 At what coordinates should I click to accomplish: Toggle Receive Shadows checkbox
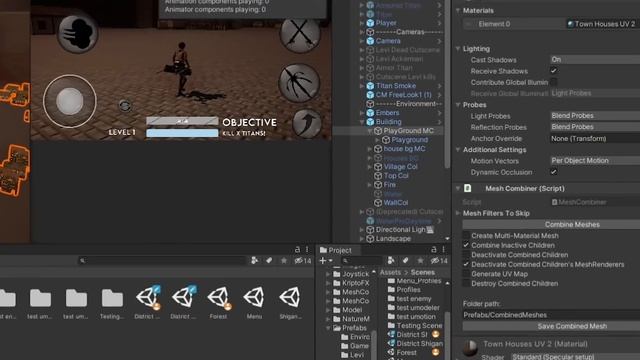click(553, 71)
